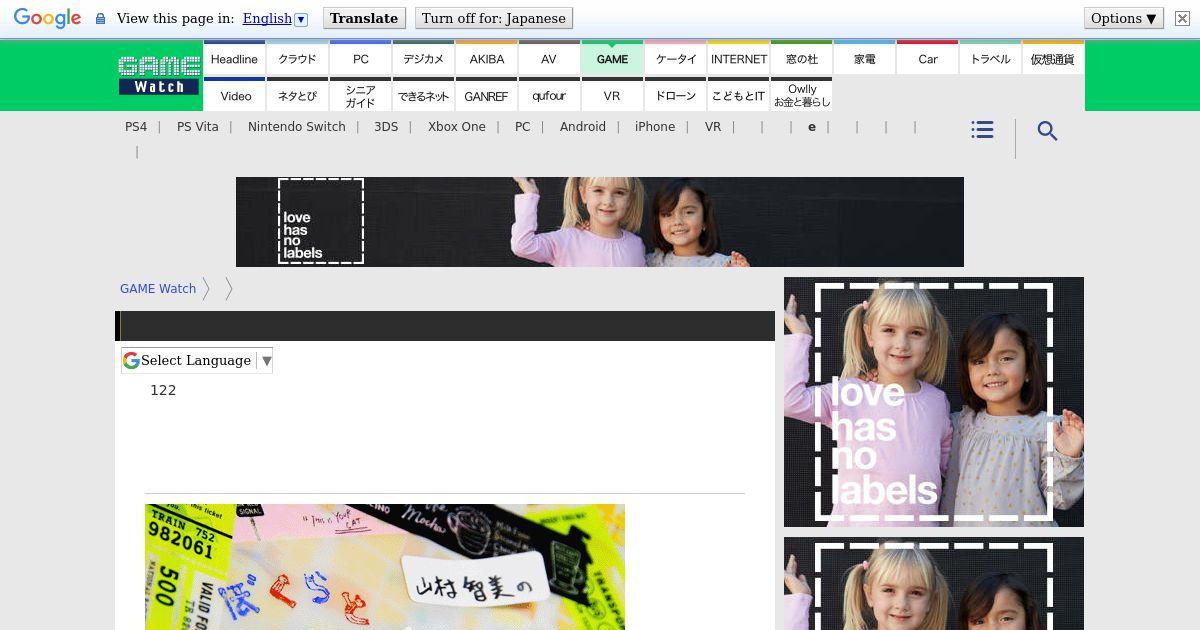Select the シニアガイド tab
1200x630 pixels.
[x=360, y=95]
